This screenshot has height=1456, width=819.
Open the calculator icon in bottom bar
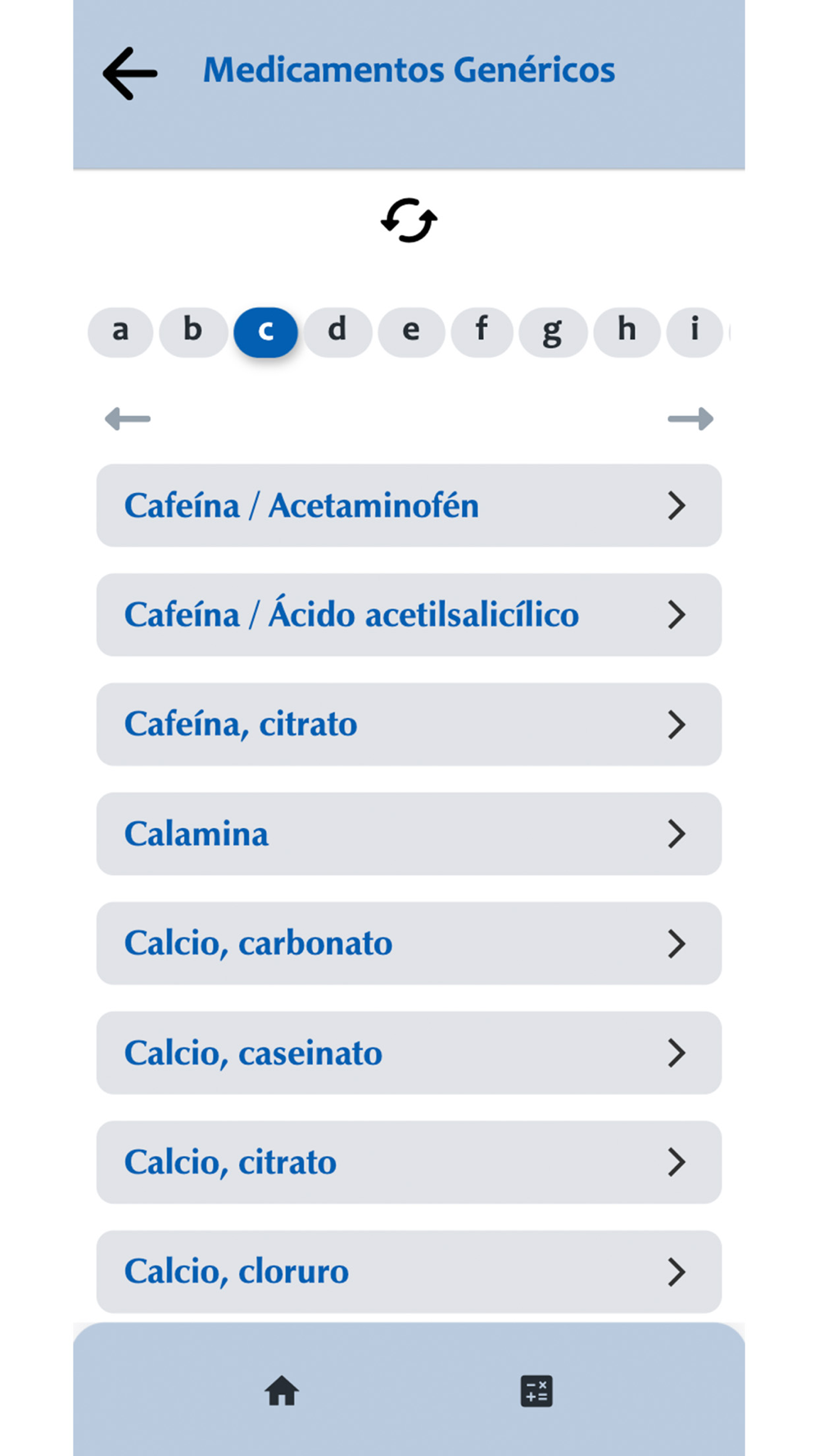pos(536,1390)
